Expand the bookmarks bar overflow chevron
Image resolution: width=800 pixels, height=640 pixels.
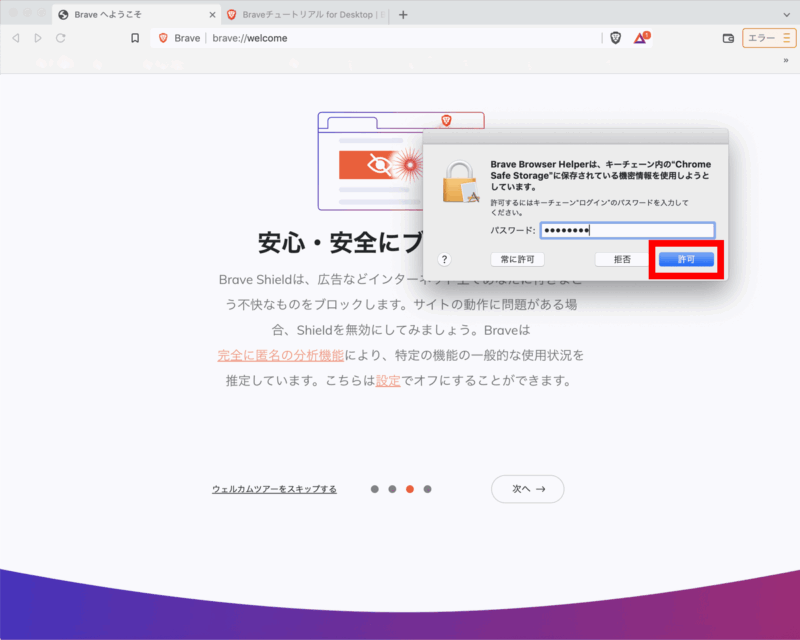click(785, 60)
